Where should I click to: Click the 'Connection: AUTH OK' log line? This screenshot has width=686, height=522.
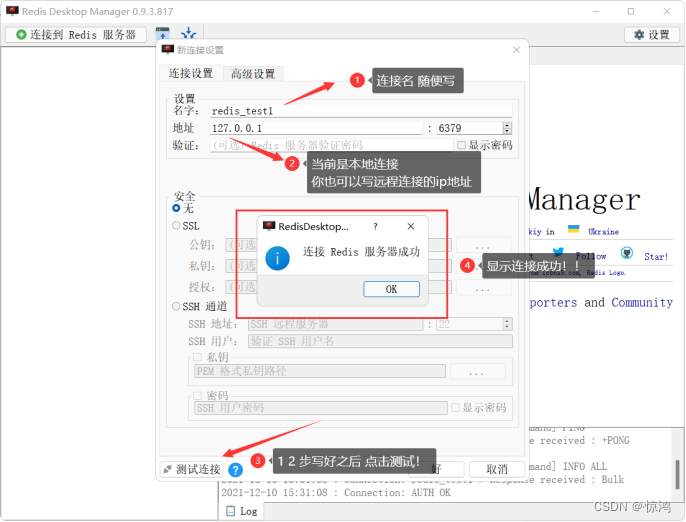click(x=336, y=493)
